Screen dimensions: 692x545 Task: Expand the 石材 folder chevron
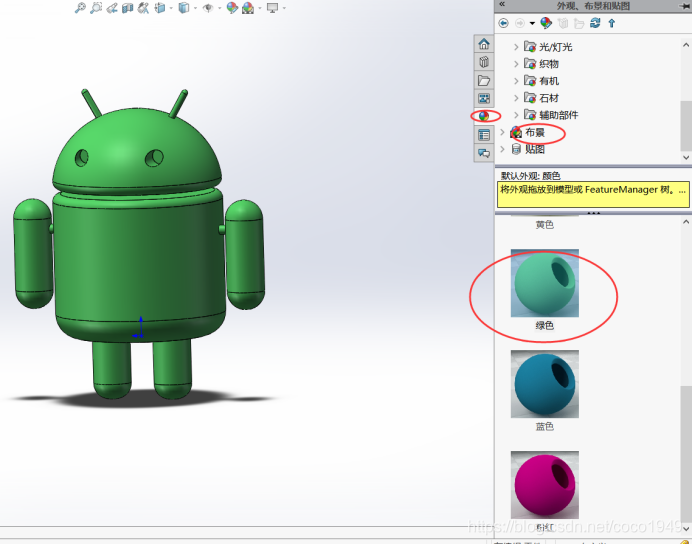(x=516, y=98)
